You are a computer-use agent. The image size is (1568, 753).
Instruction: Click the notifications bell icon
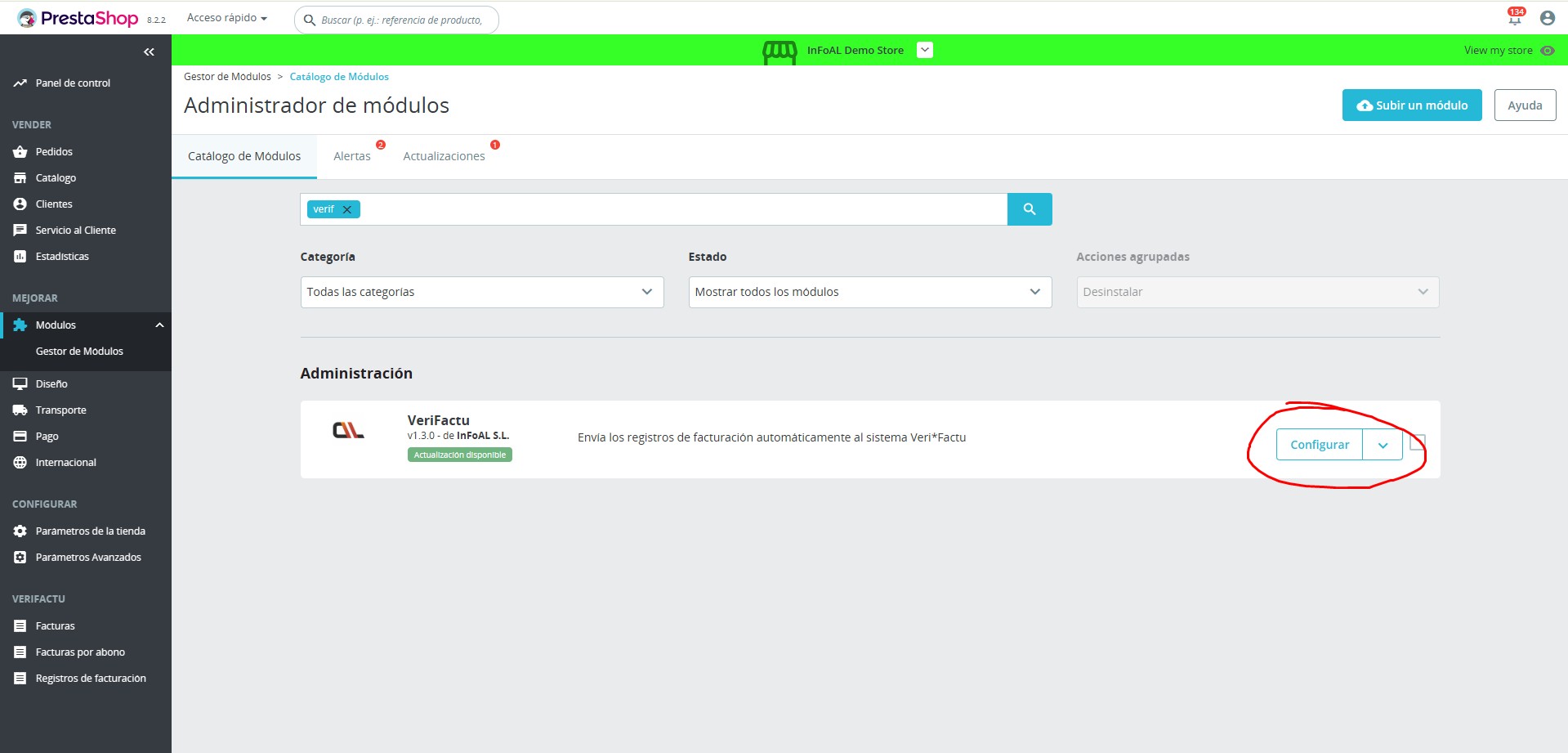pos(1515,18)
